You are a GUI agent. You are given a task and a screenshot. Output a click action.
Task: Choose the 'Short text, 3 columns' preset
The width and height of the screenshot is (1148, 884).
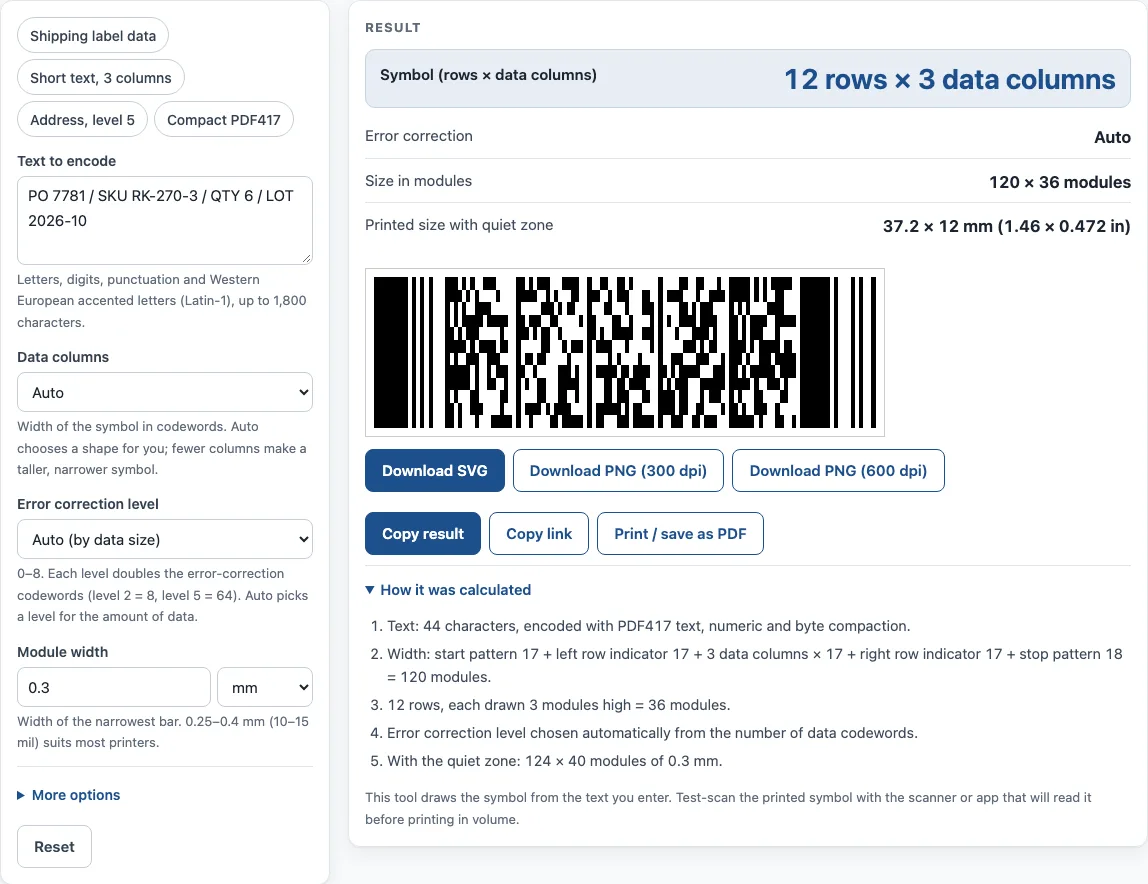click(101, 78)
